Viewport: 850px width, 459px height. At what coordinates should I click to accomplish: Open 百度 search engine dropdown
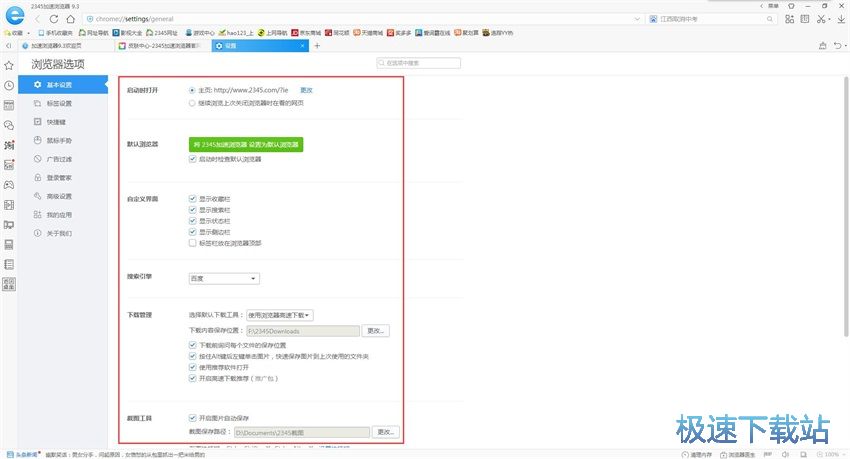pos(224,279)
